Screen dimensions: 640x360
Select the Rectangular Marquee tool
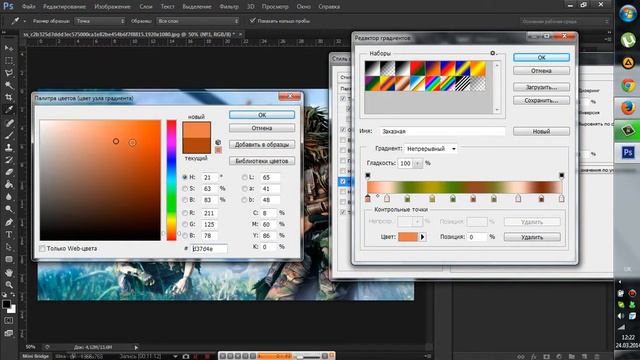pos(9,60)
